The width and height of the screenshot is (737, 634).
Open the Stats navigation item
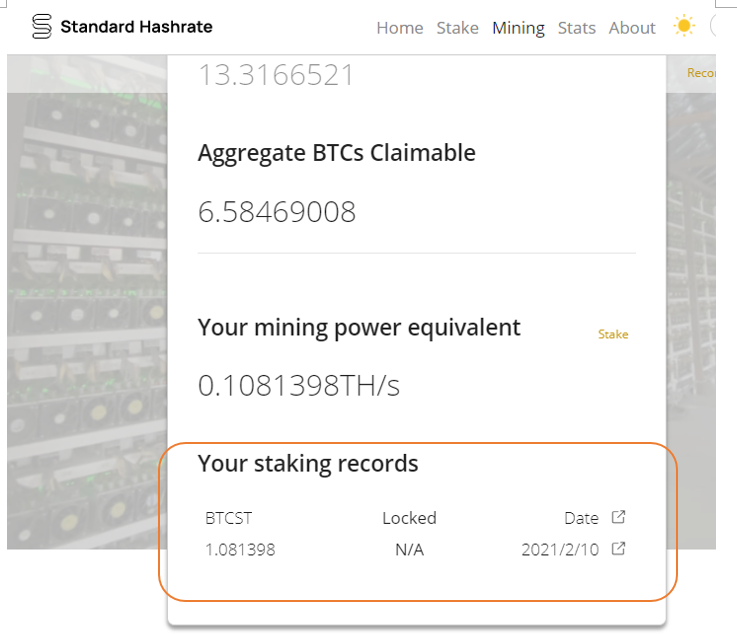click(577, 28)
